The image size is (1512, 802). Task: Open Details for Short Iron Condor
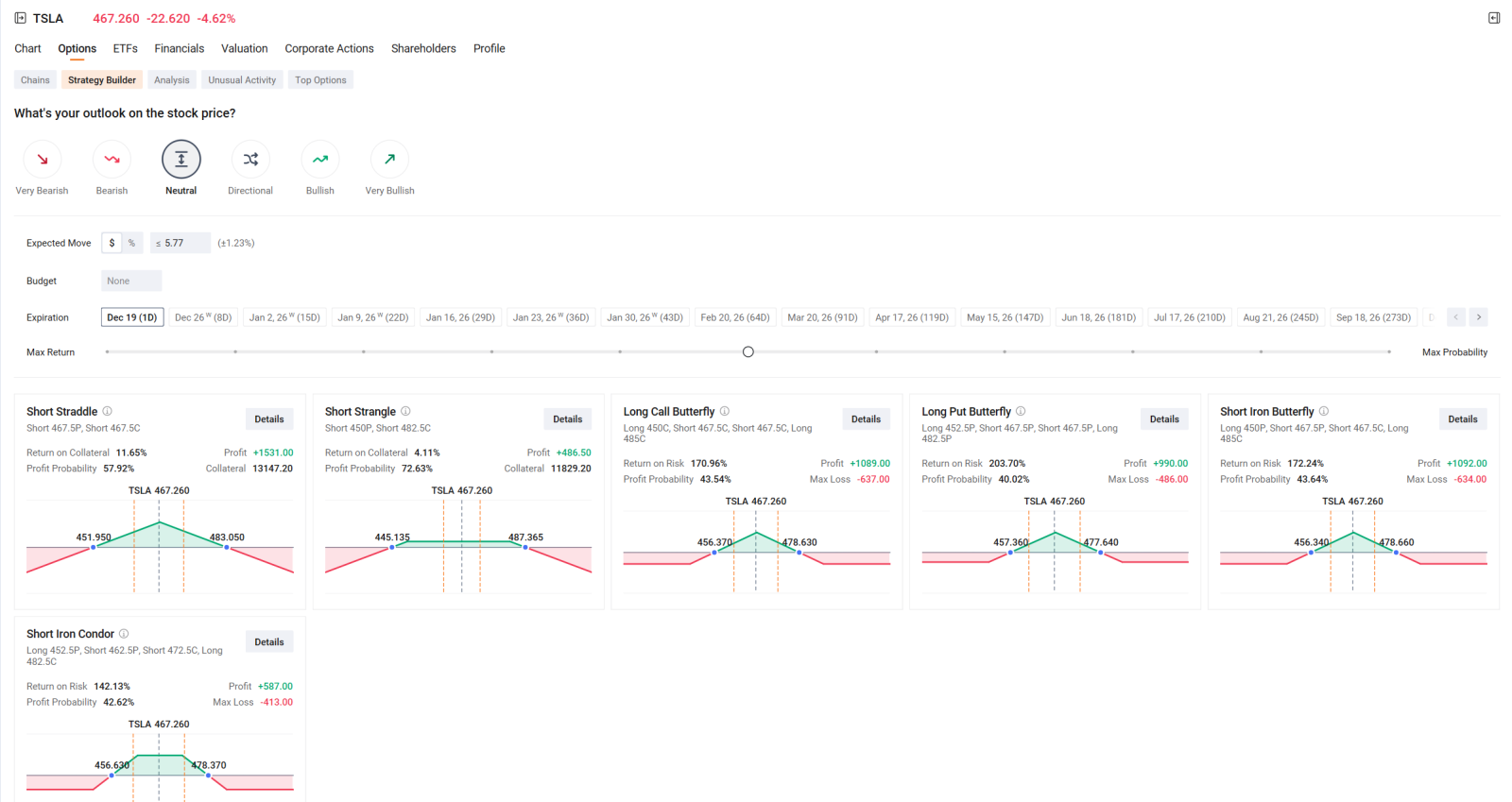pos(269,642)
